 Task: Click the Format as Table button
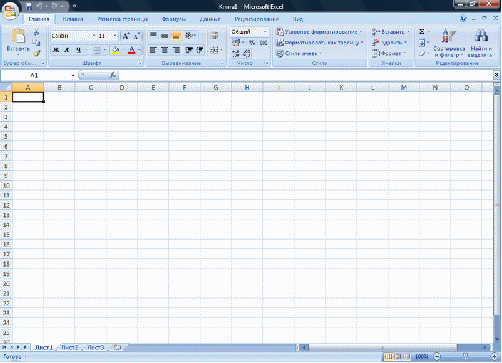(x=319, y=43)
